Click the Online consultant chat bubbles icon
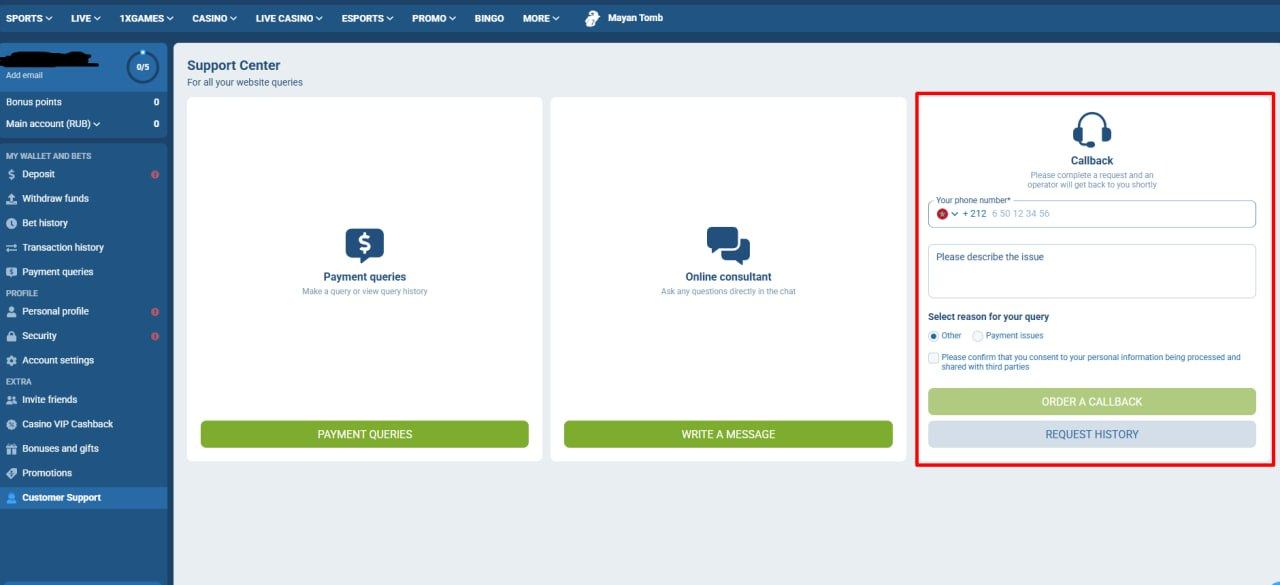Viewport: 1280px width, 585px height. [728, 244]
